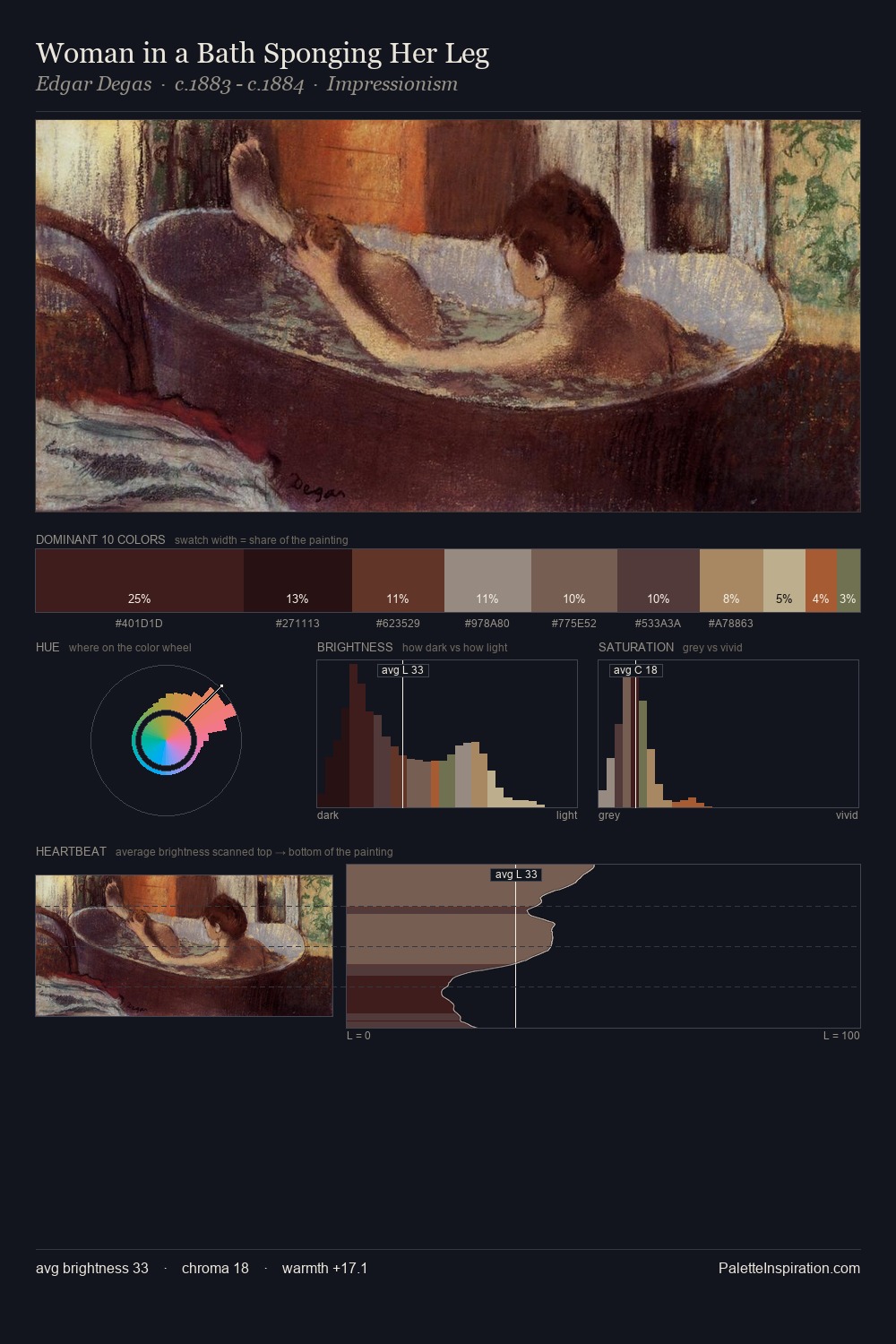
Task: Click the 13% swatch #271113
Action: click(297, 581)
